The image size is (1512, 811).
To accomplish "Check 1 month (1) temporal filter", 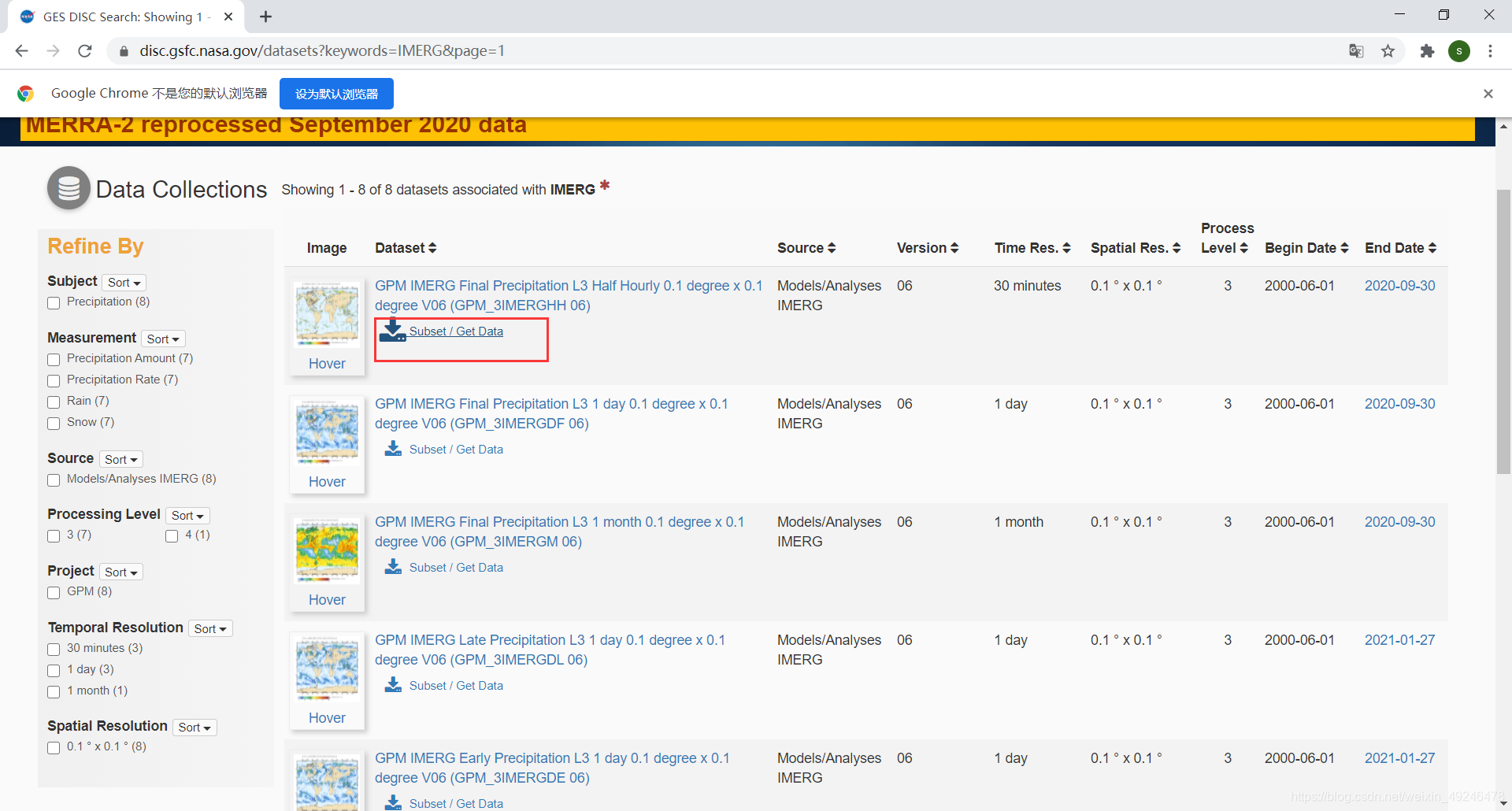I will tap(54, 691).
